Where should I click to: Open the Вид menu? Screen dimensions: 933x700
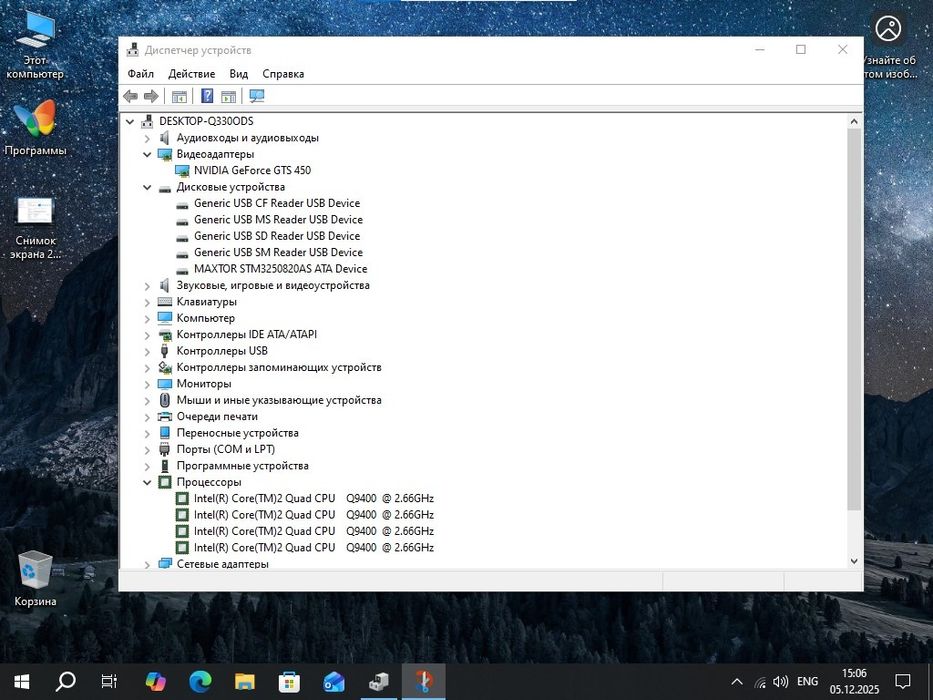click(239, 74)
